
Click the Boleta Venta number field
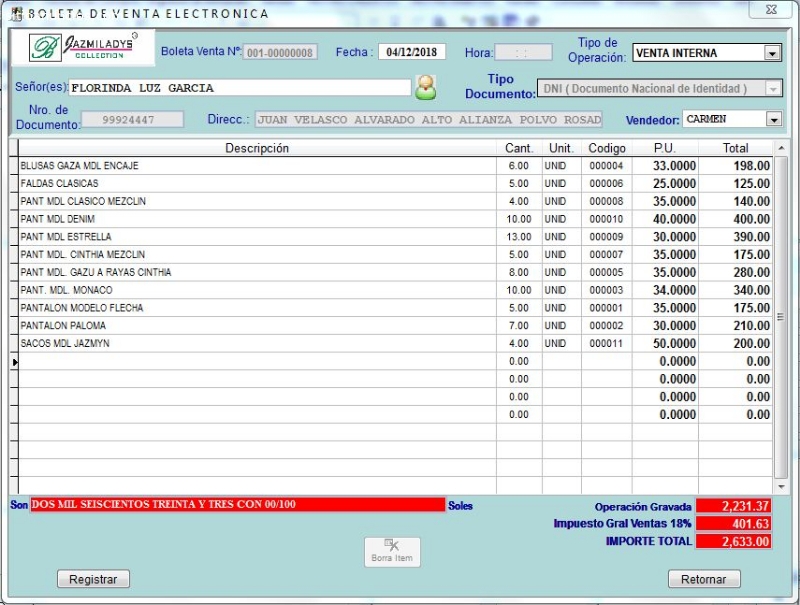(280, 52)
